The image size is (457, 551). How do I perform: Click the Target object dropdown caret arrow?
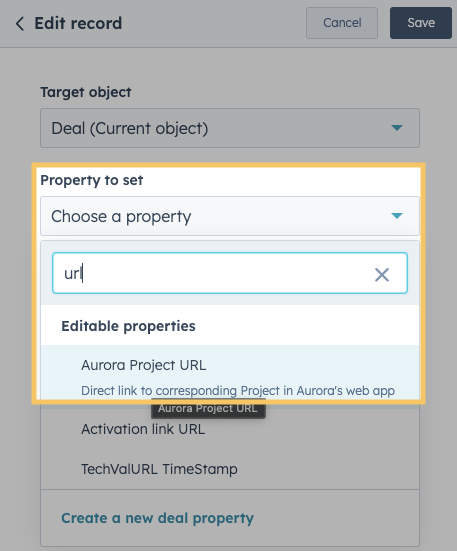tap(397, 128)
